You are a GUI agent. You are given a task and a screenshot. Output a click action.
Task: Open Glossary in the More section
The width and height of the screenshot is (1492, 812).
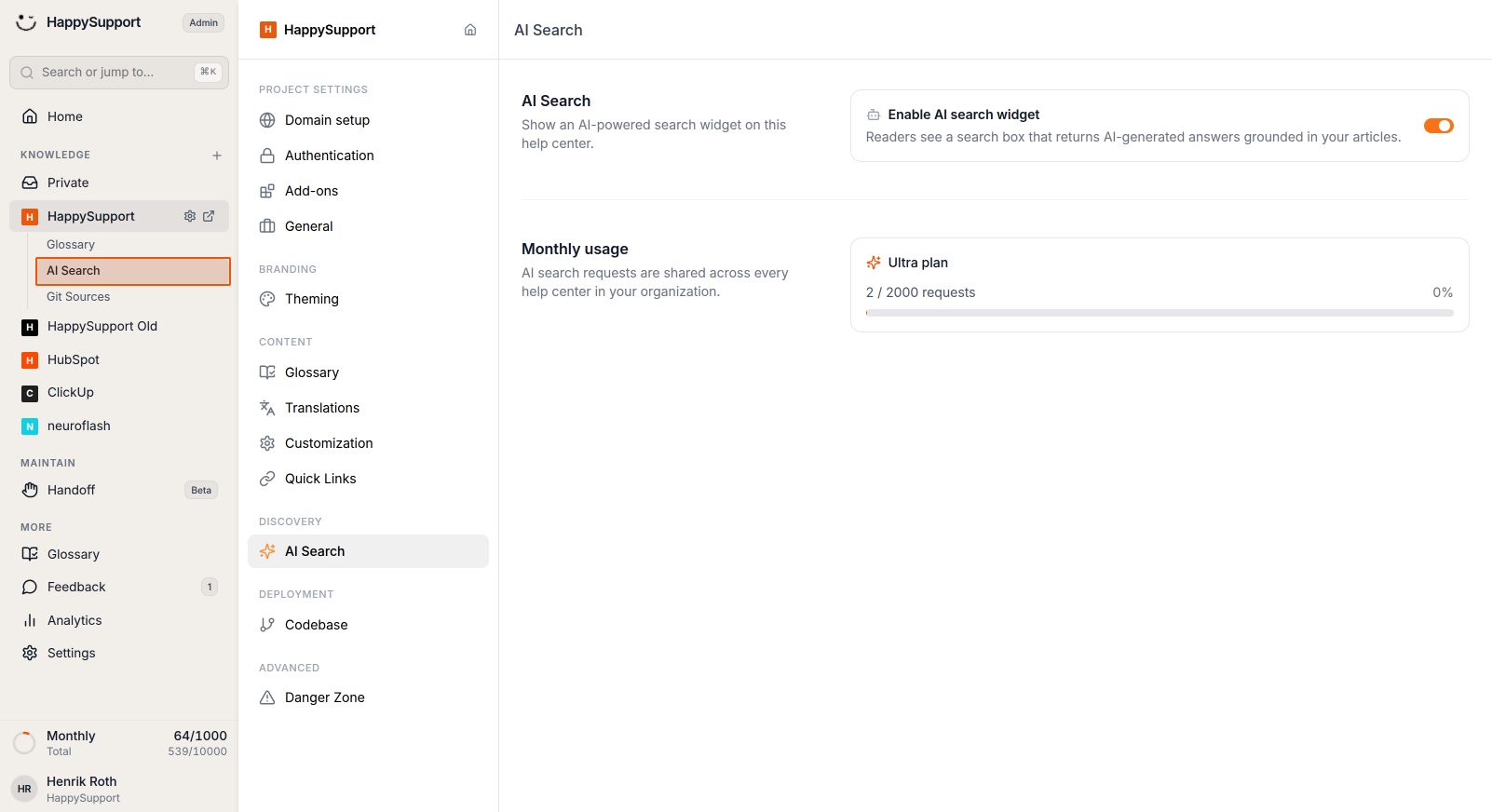(119, 554)
